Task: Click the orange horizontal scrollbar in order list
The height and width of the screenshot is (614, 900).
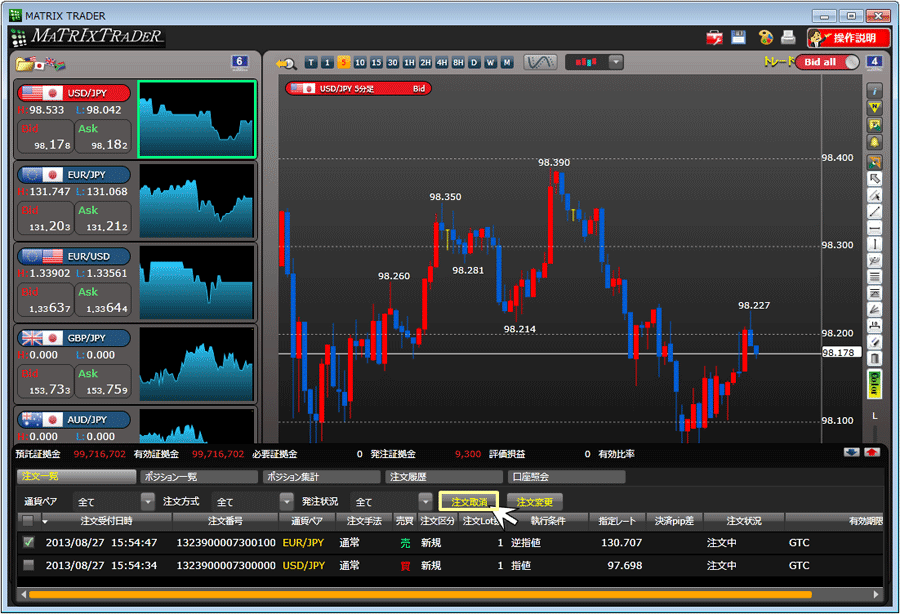Action: (420, 594)
